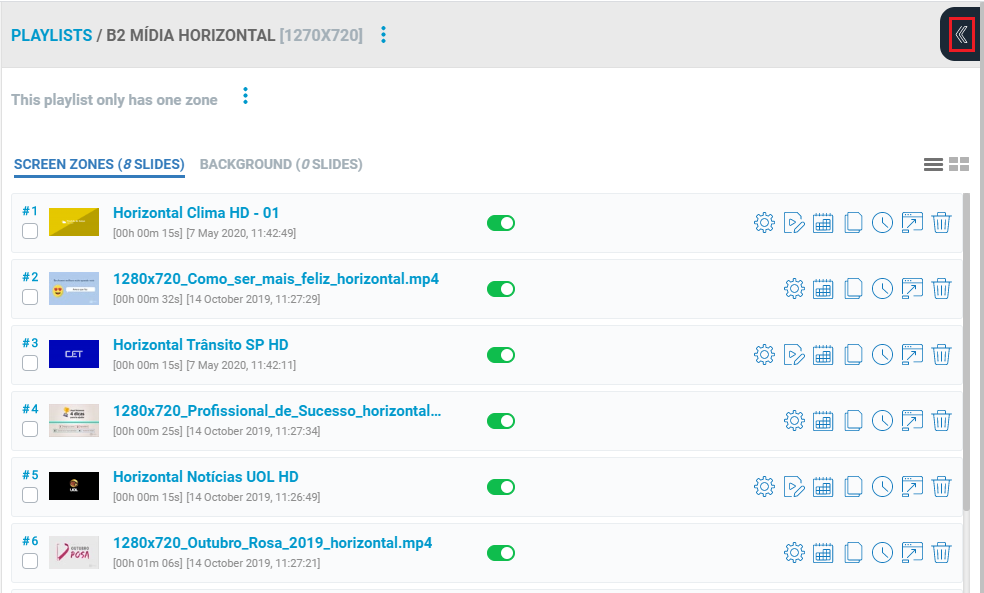Duplicate slide Horizontal Clima HD - 01
The height and width of the screenshot is (593, 984).
pyautogui.click(x=853, y=223)
